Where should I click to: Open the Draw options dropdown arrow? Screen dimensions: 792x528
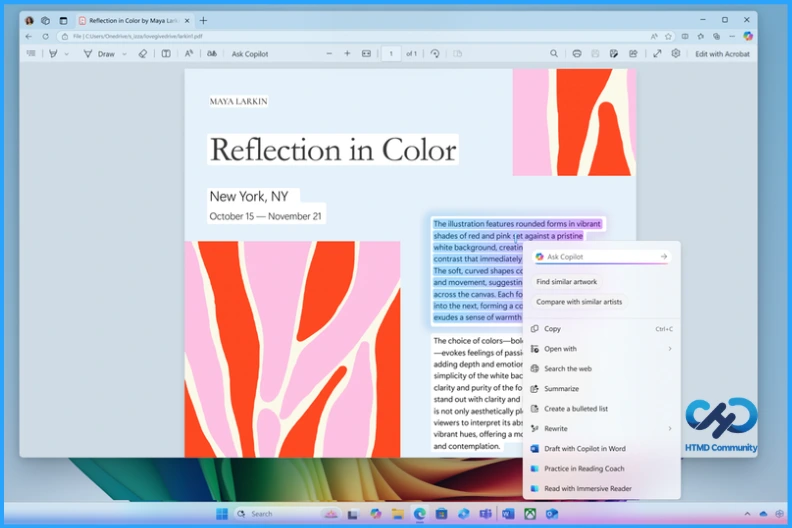[124, 54]
